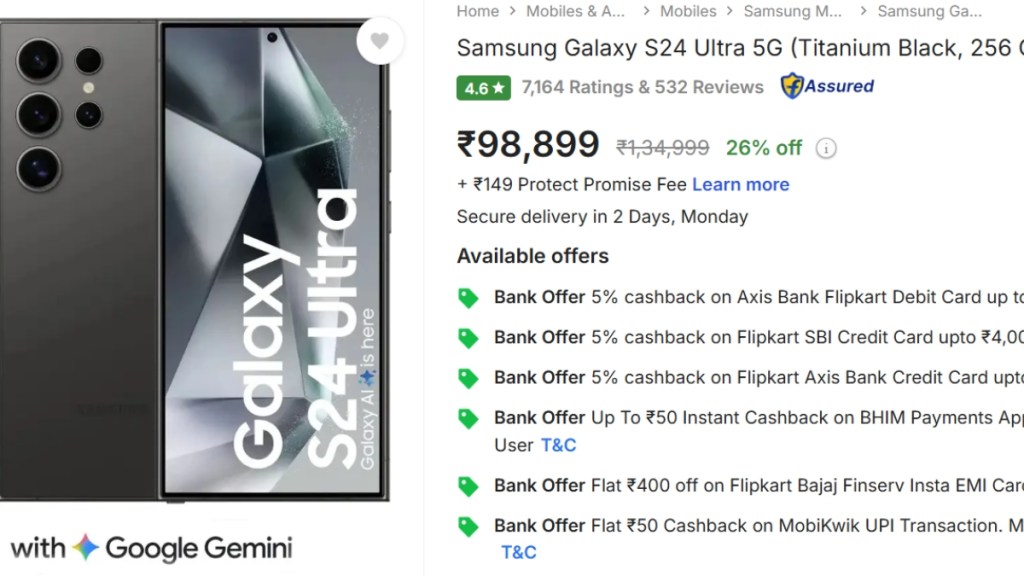
Task: Click tag icon beside Axis Debit Card offer
Action: (x=468, y=298)
